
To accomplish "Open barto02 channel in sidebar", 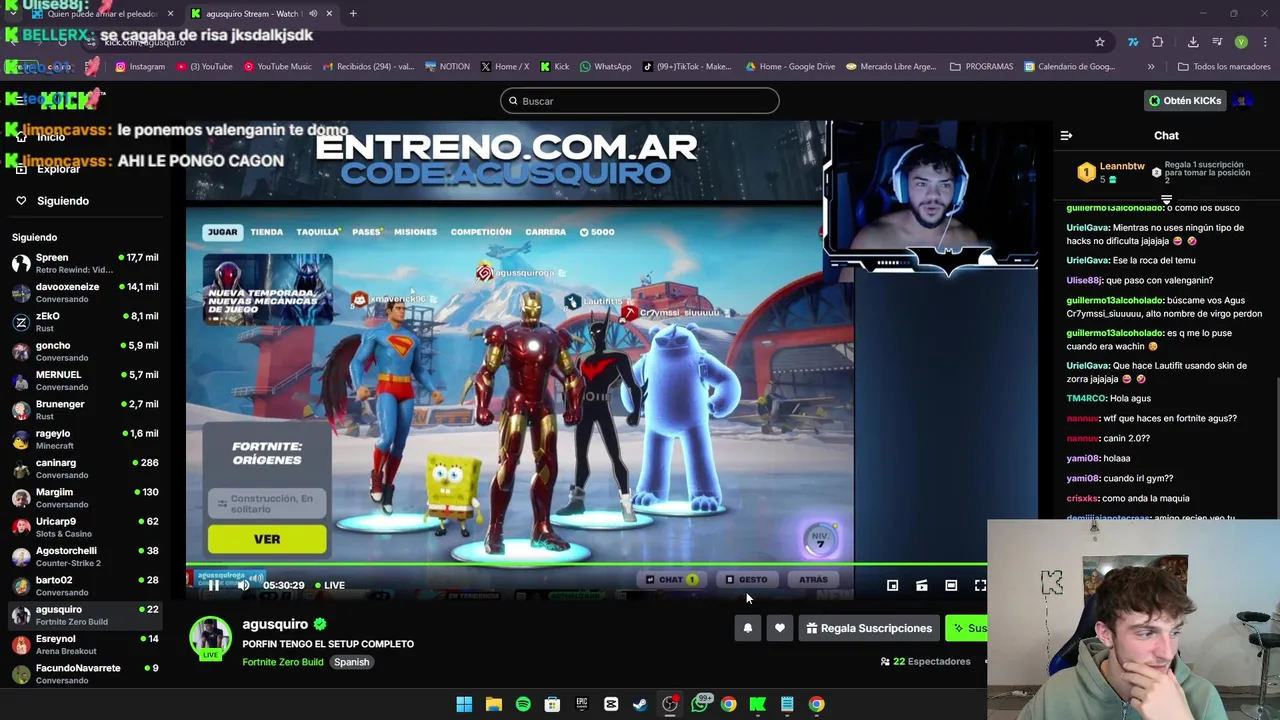I will tap(84, 585).
